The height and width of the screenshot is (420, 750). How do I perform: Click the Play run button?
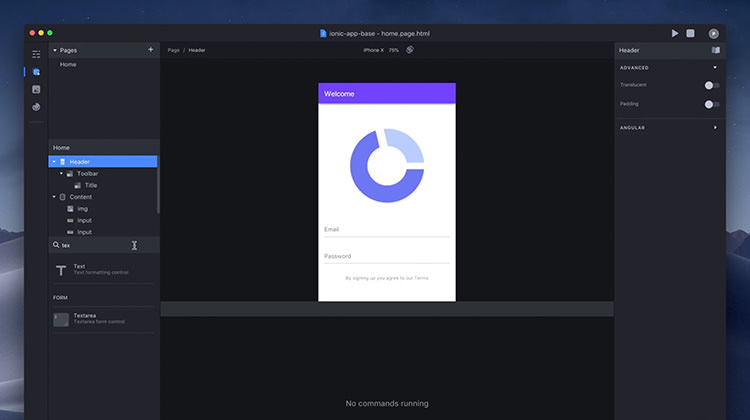click(x=675, y=33)
